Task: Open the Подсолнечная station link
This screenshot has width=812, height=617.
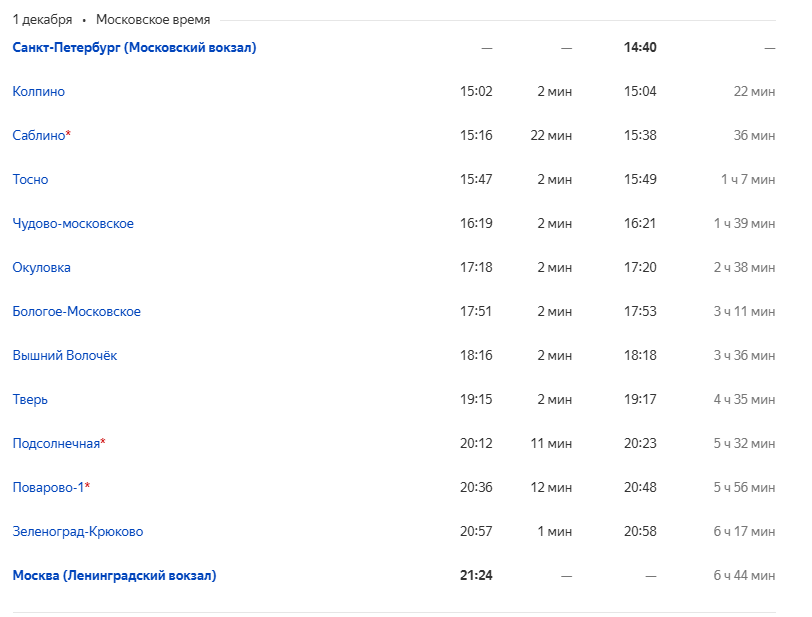Action: coord(56,443)
